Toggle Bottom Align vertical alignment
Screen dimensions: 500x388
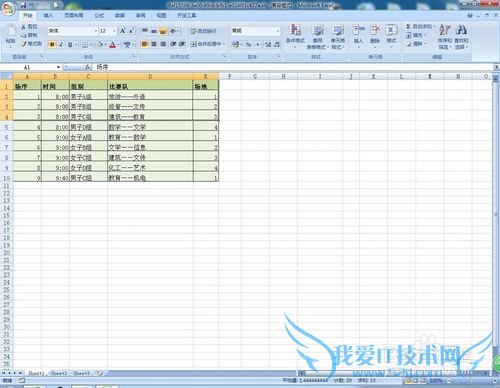[163, 31]
